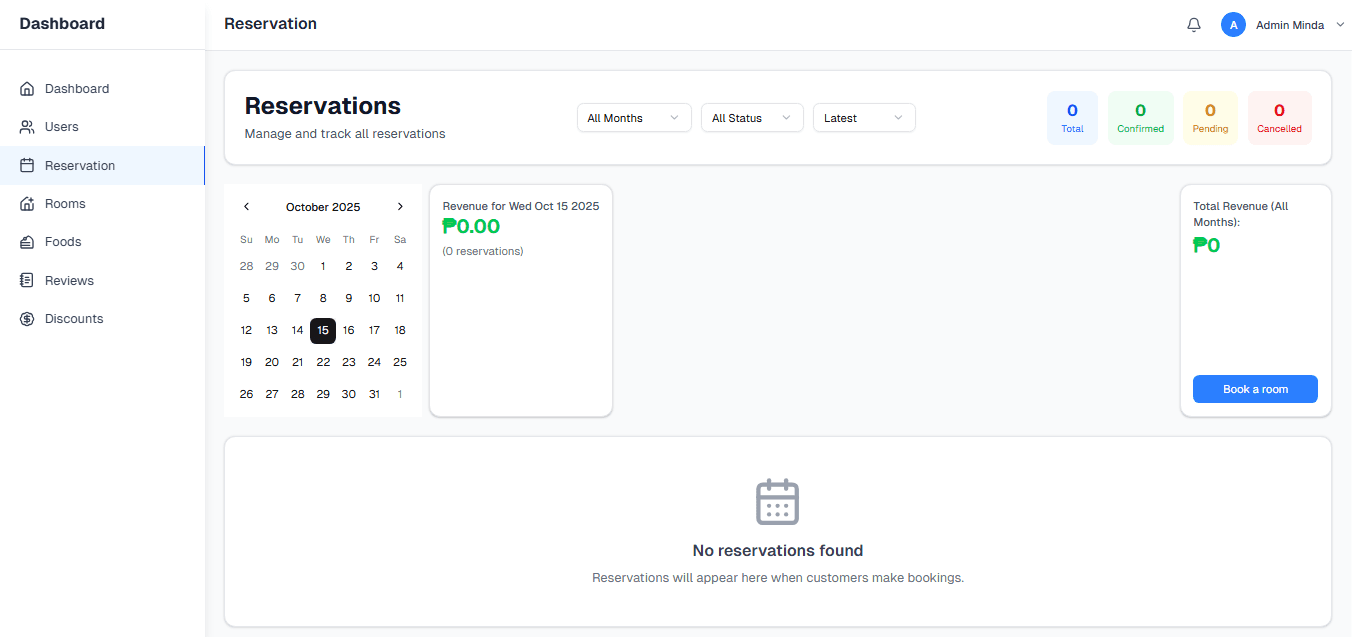Screen dimensions: 1352x637
Task: Expand the Admin Minda account menu
Action: click(x=1340, y=25)
